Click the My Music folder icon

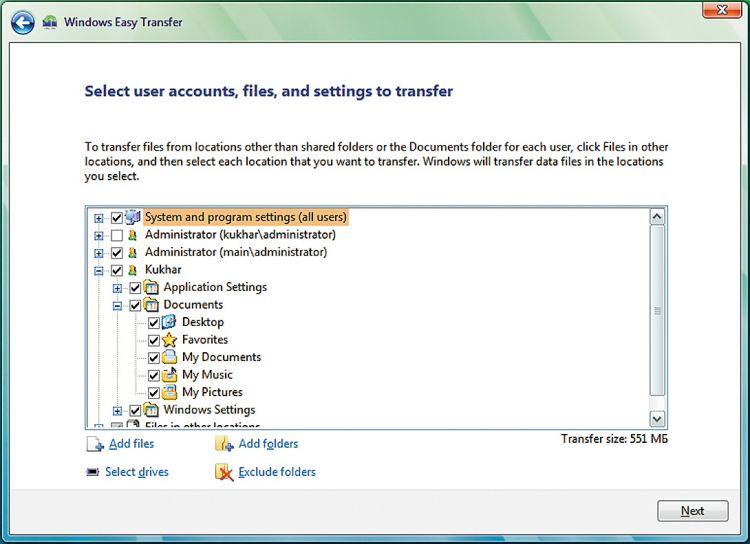click(169, 375)
